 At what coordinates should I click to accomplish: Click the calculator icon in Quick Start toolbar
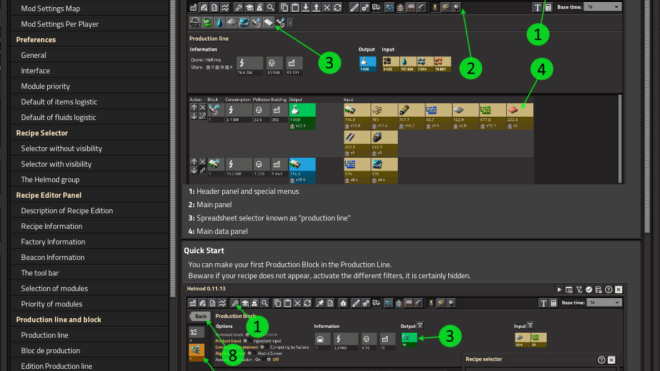554,303
